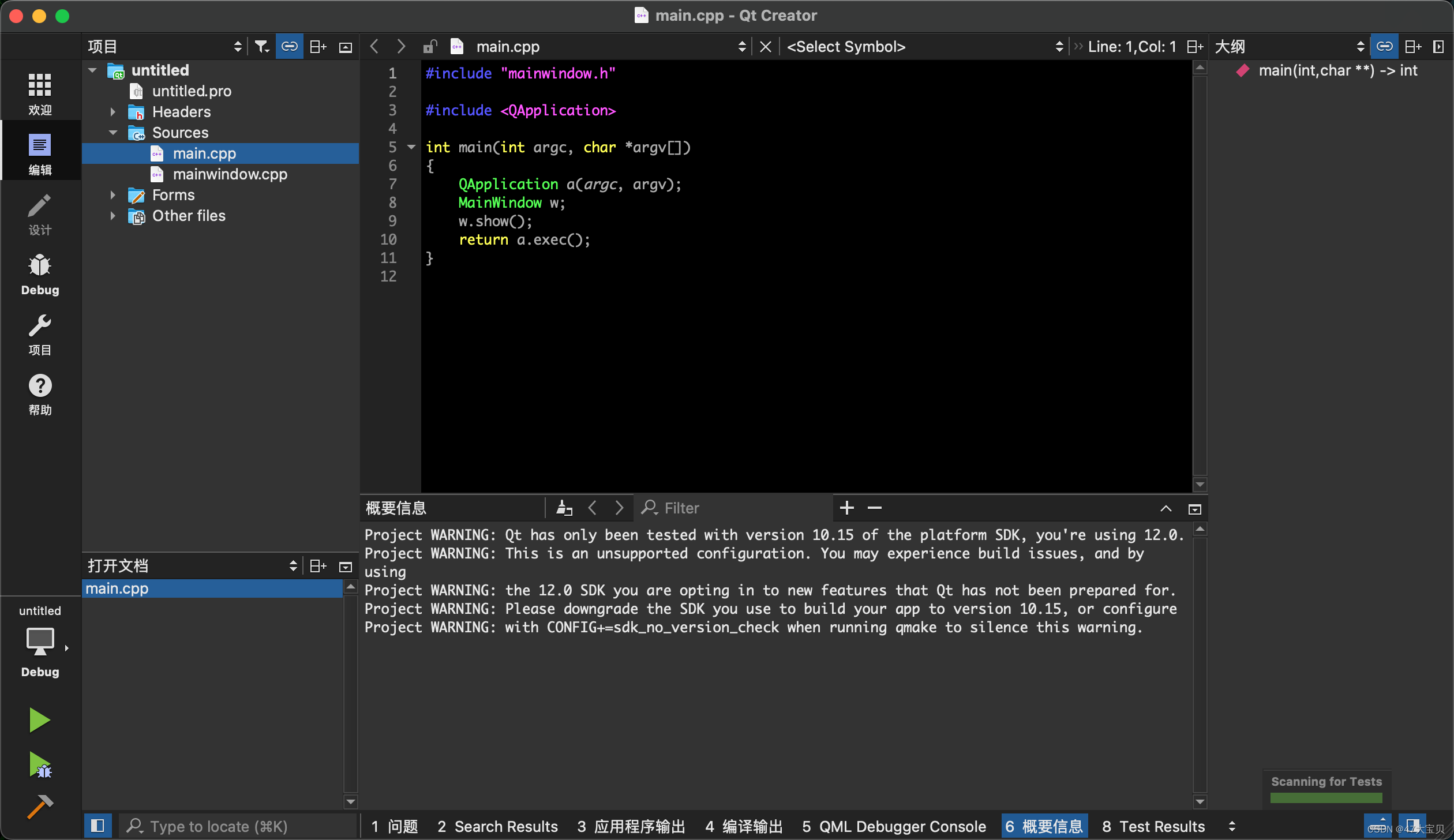Click the project tree filter icon
1454x840 pixels.
[262, 47]
